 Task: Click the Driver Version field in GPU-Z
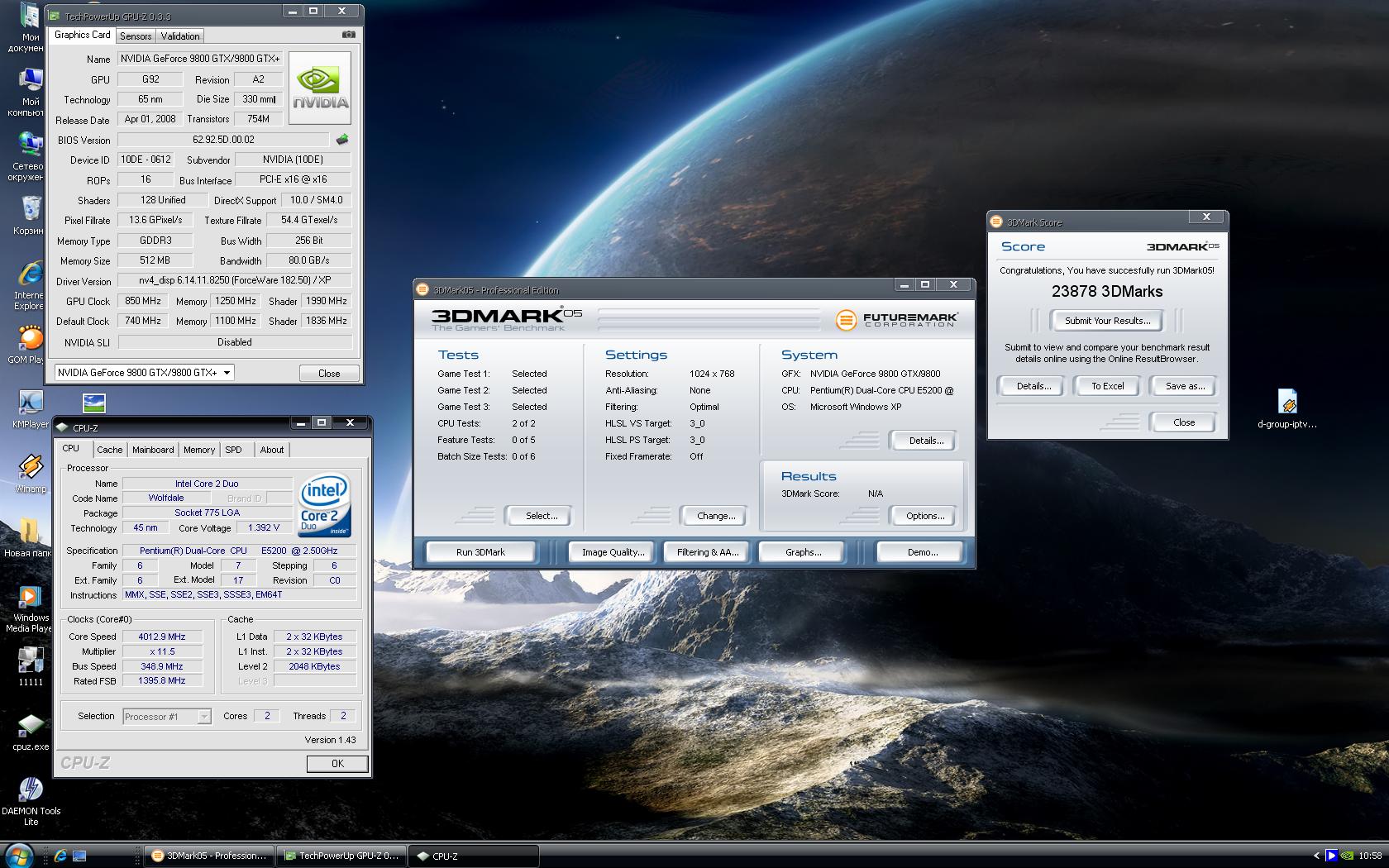click(234, 280)
